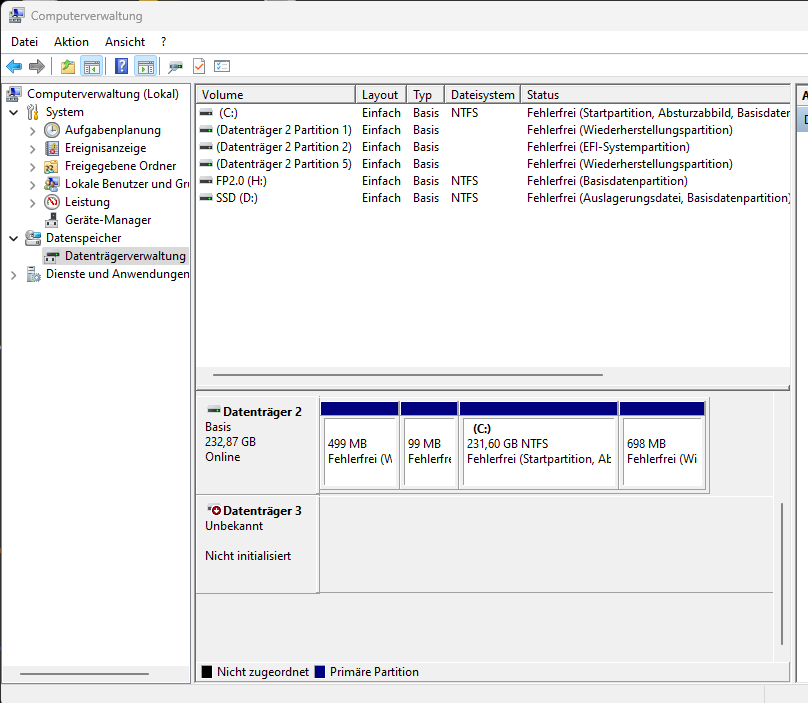This screenshot has height=703, width=808.
Task: Toggle the action pane toolbar icon
Action: coord(146,66)
